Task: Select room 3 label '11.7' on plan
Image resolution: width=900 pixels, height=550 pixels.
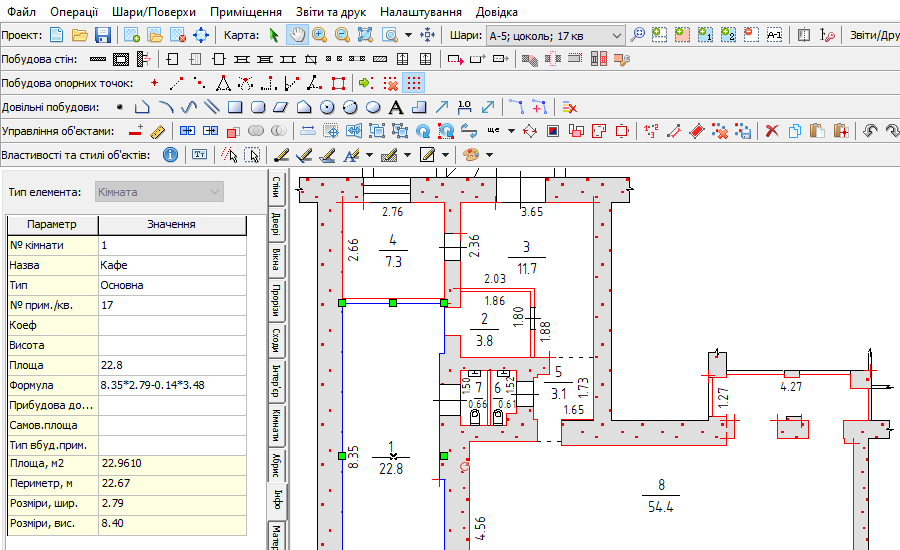Action: (x=526, y=269)
